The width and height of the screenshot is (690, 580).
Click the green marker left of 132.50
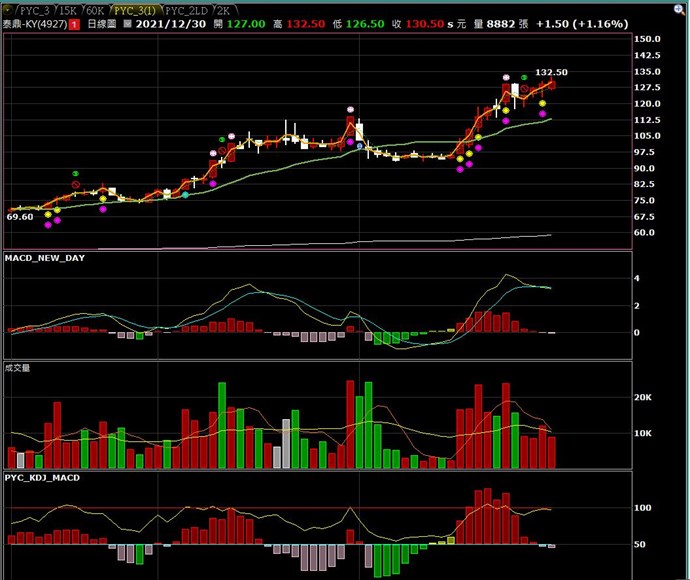(x=524, y=76)
